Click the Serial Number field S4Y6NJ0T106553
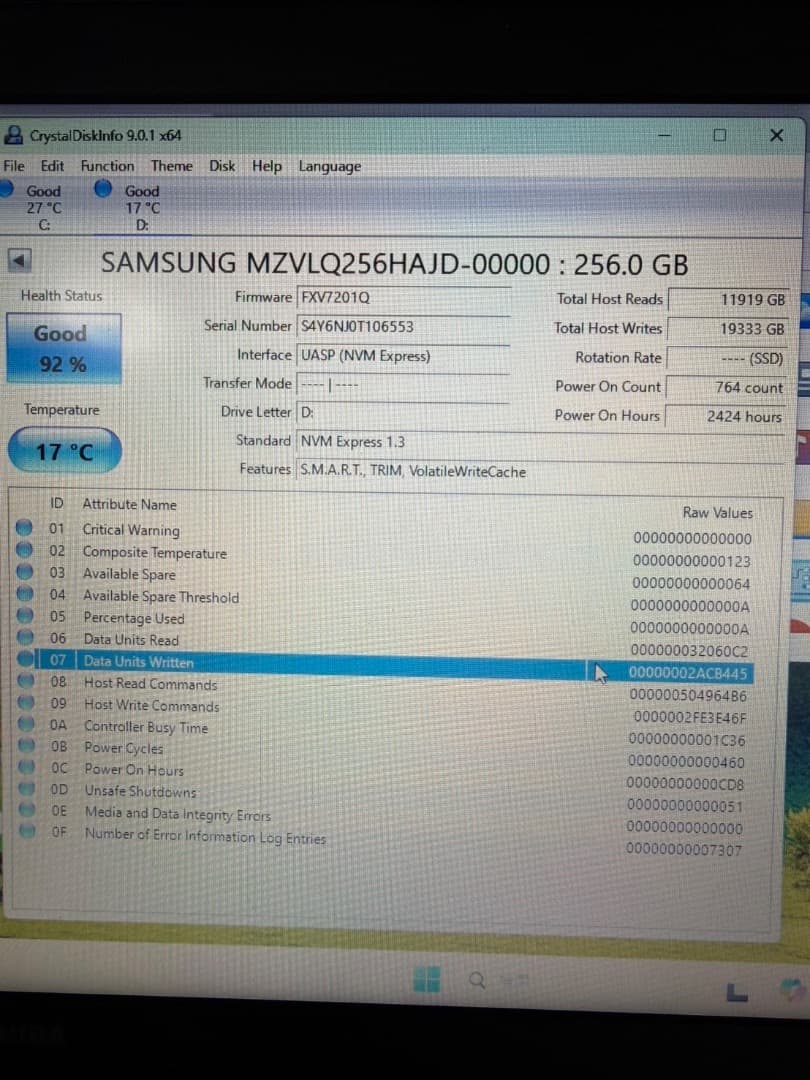This screenshot has width=810, height=1080. [403, 326]
